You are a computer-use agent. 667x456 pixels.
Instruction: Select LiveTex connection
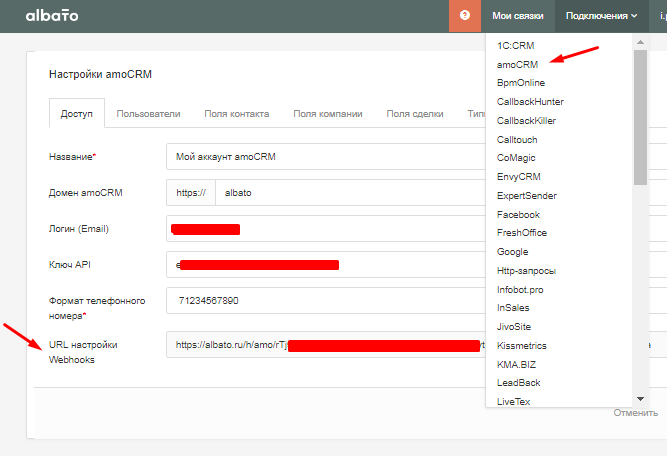click(x=513, y=402)
